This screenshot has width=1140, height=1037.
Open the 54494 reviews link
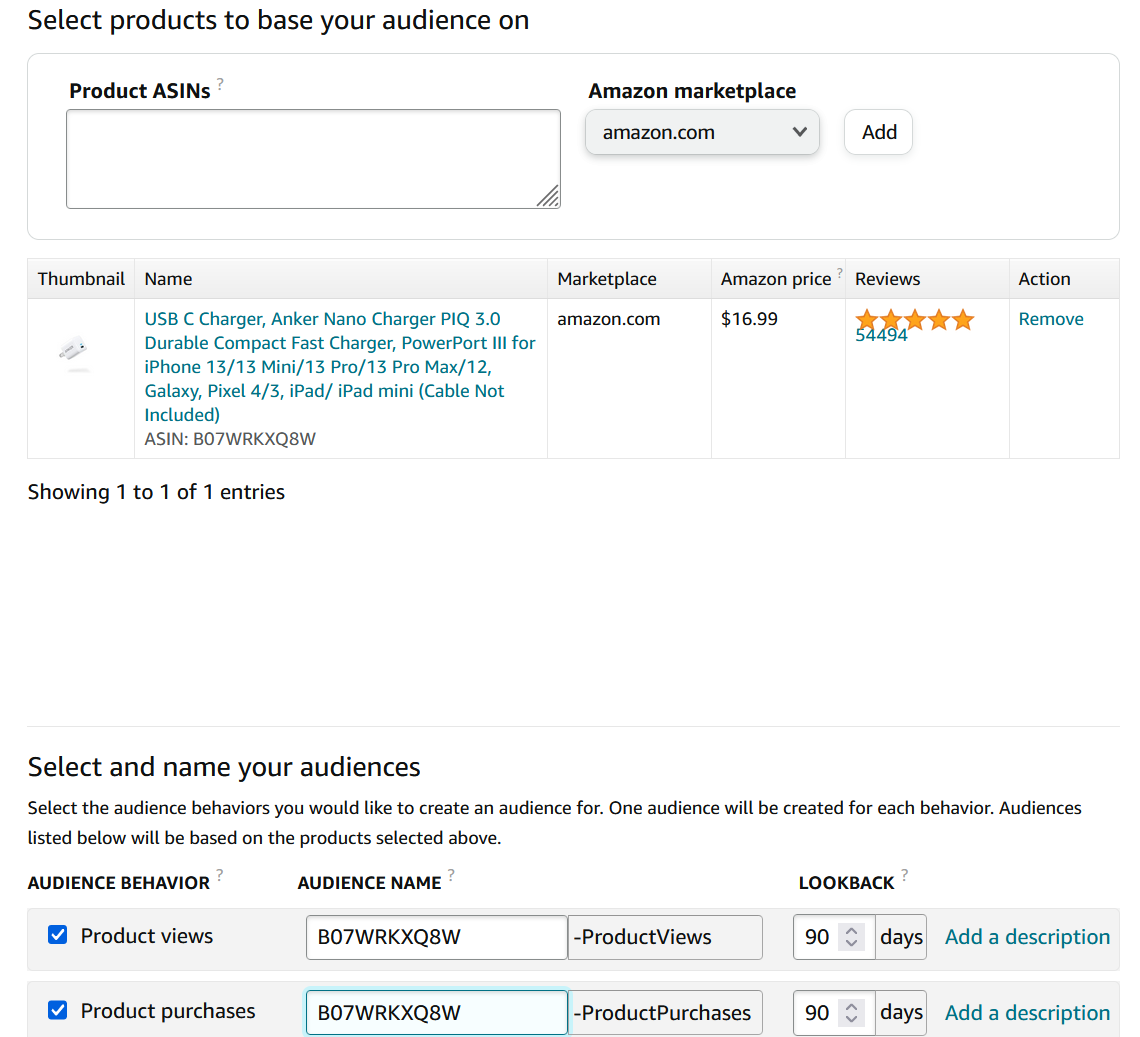tap(881, 337)
